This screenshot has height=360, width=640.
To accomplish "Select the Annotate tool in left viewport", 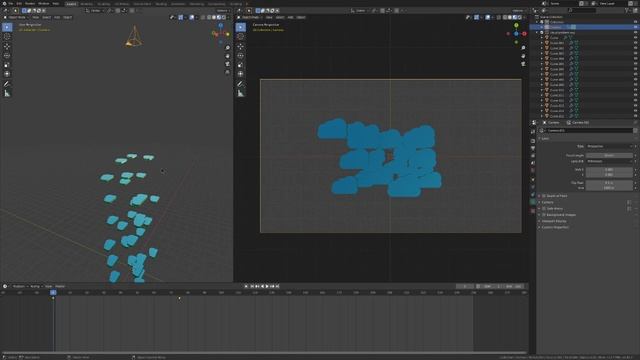I will point(7,84).
